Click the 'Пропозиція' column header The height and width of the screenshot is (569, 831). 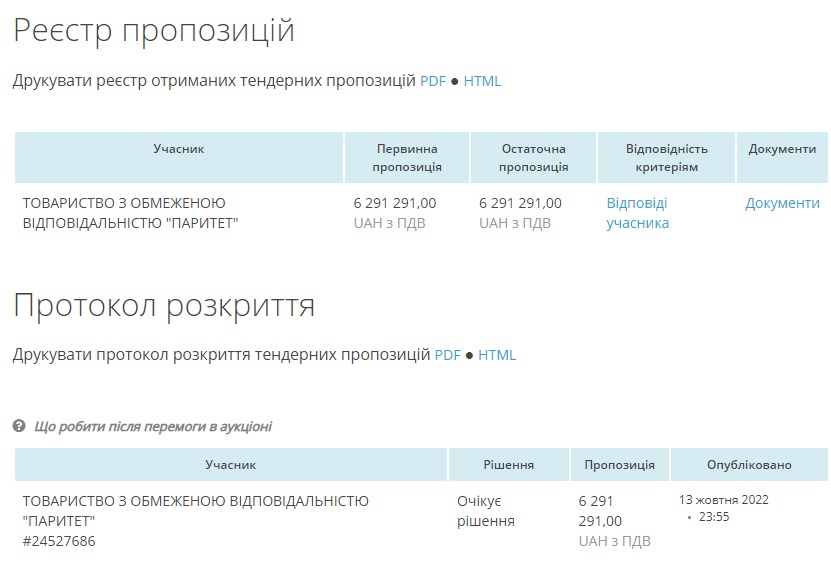click(x=620, y=465)
